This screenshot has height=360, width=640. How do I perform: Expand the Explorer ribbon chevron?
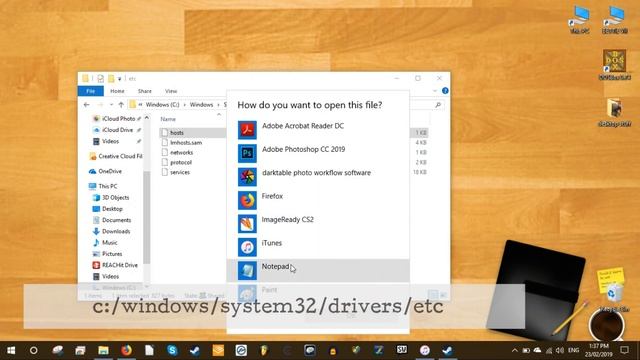point(435,91)
